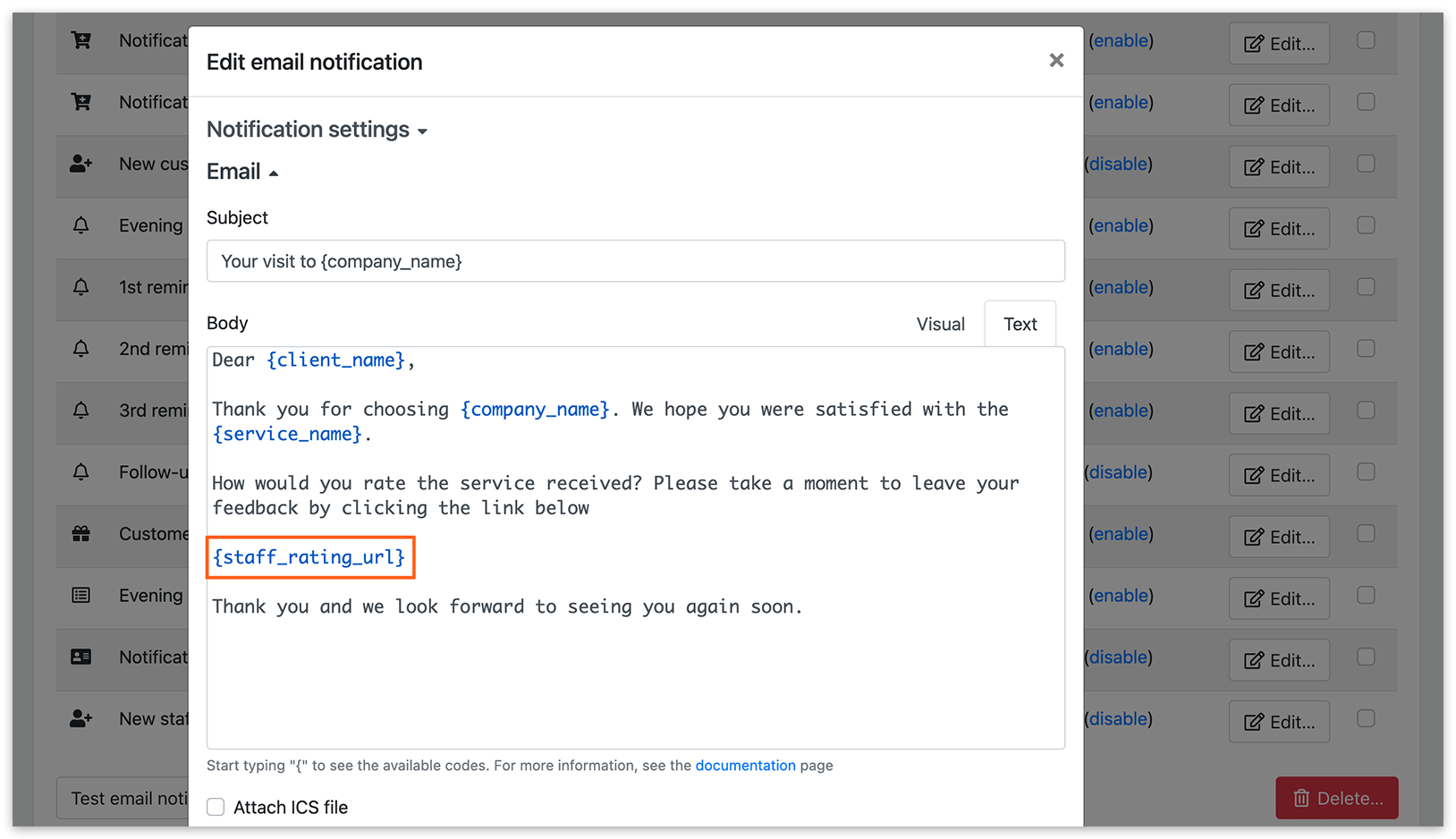
Task: Select the checkbox in the ID card Notificat row
Action: [1366, 657]
